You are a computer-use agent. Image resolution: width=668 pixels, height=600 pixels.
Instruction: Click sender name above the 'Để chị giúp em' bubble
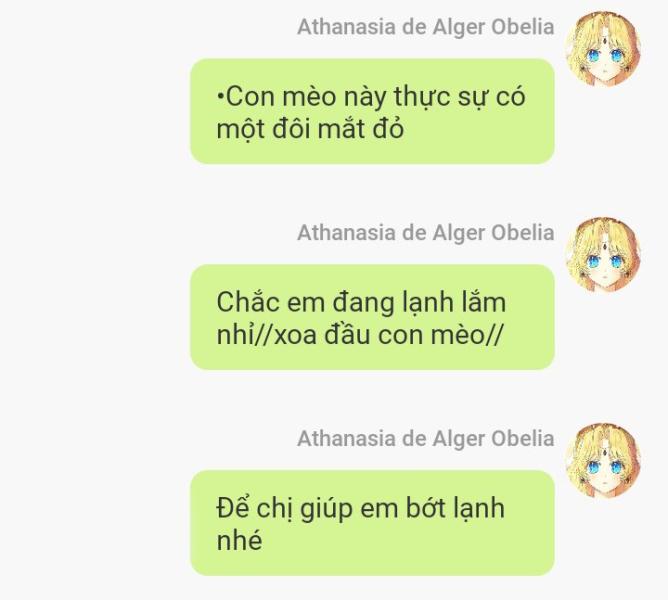pyautogui.click(x=426, y=438)
